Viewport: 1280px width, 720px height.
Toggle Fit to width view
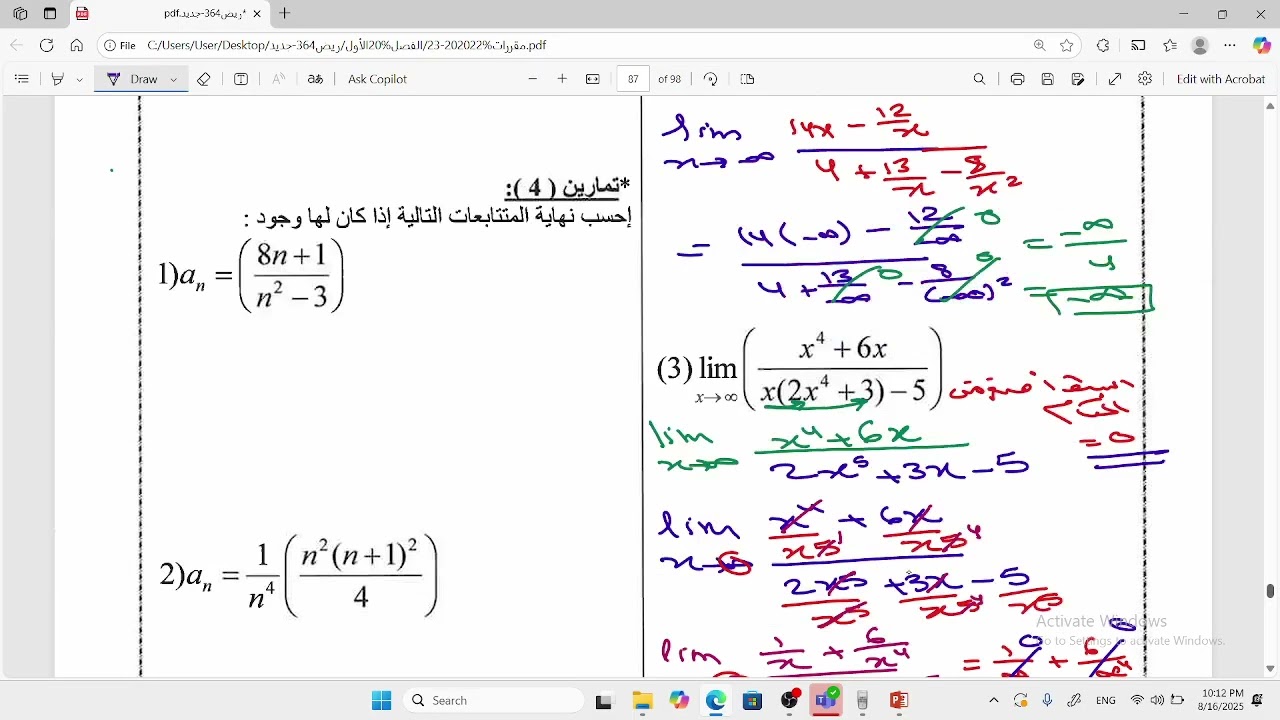[x=593, y=79]
